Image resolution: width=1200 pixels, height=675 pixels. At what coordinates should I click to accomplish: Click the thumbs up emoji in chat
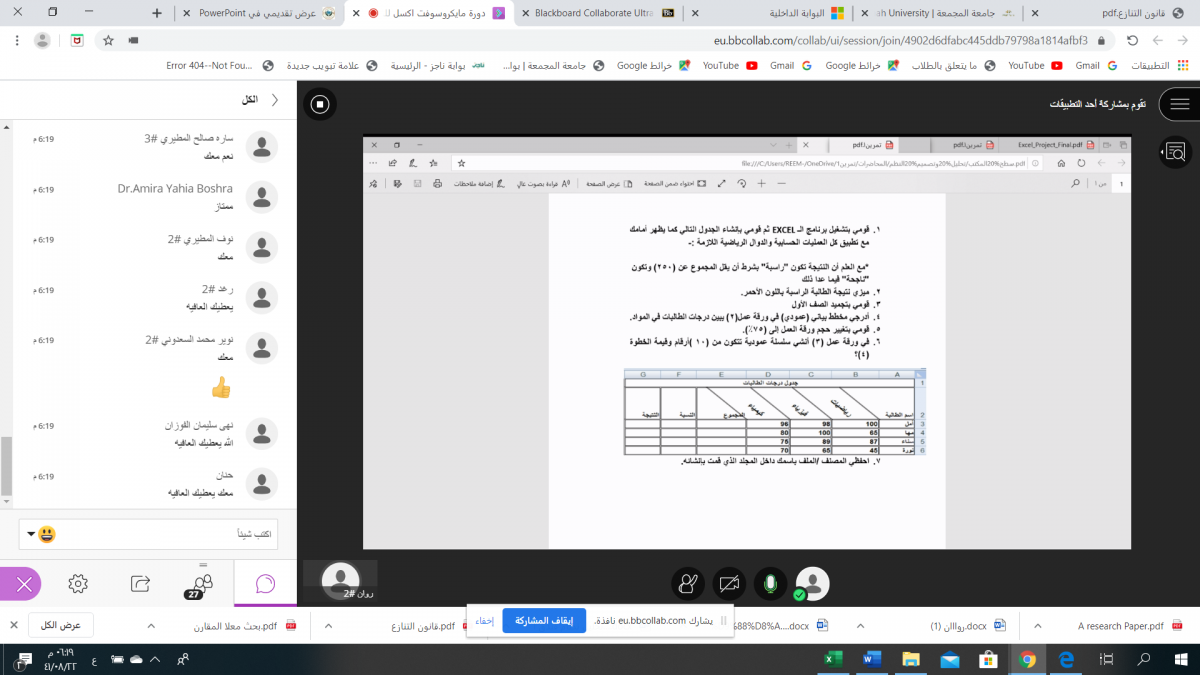[x=221, y=387]
